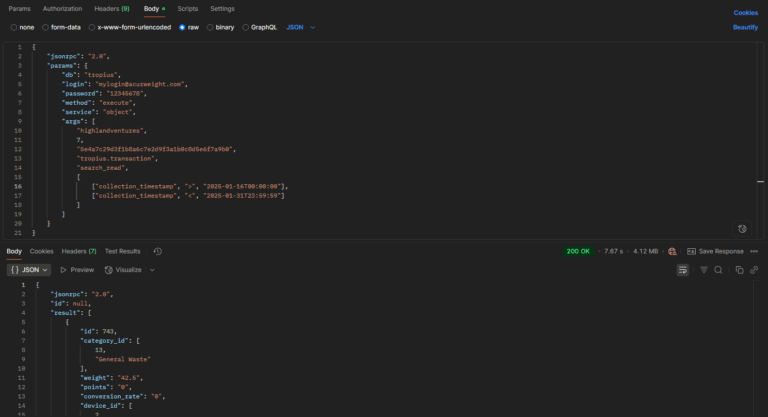Switch to the Params tab

[x=20, y=9]
